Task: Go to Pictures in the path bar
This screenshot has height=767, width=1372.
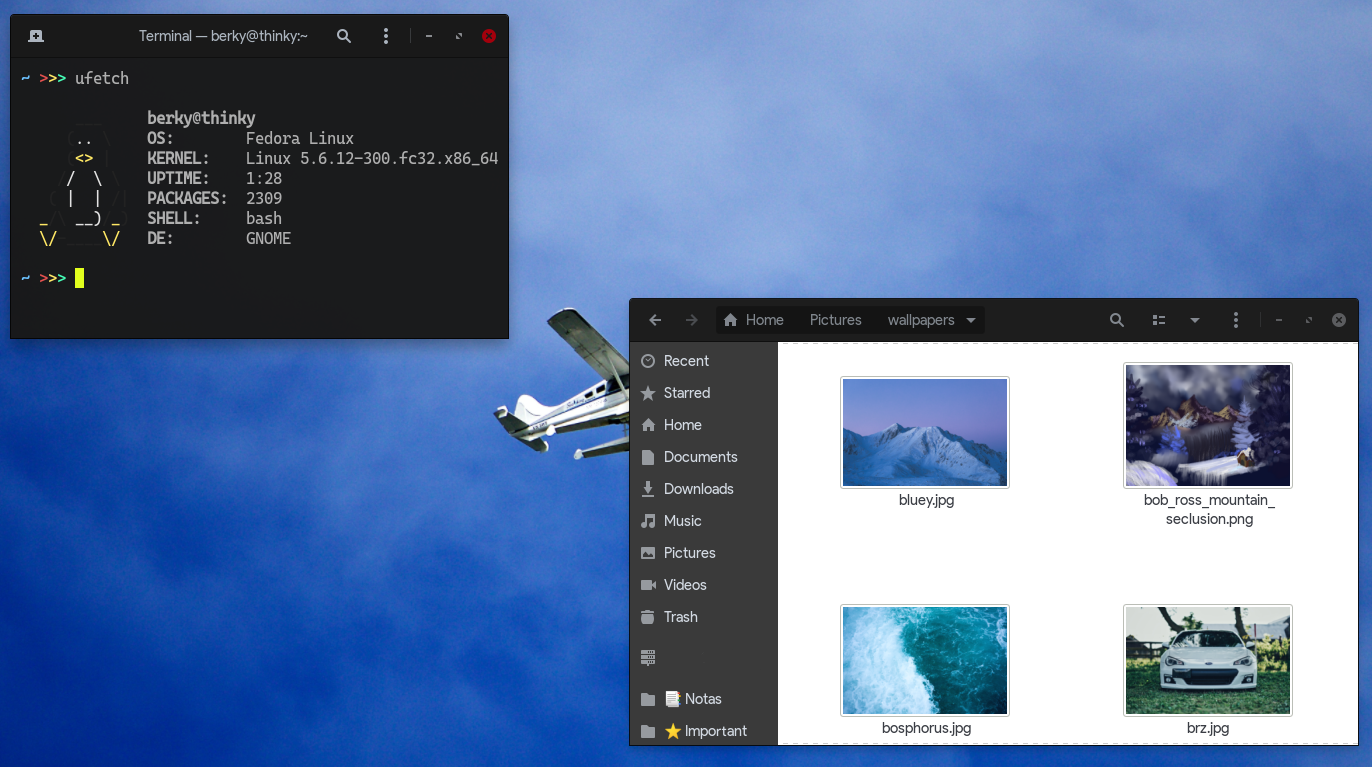Action: pos(836,320)
